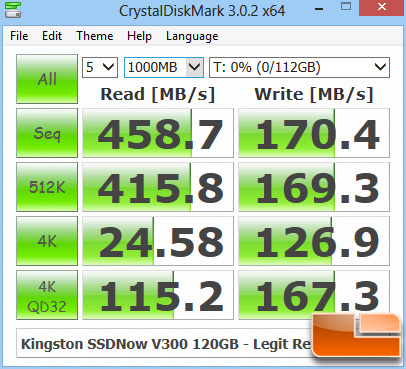Run all benchmarks with All button
This screenshot has width=406, height=369.
[x=47, y=79]
